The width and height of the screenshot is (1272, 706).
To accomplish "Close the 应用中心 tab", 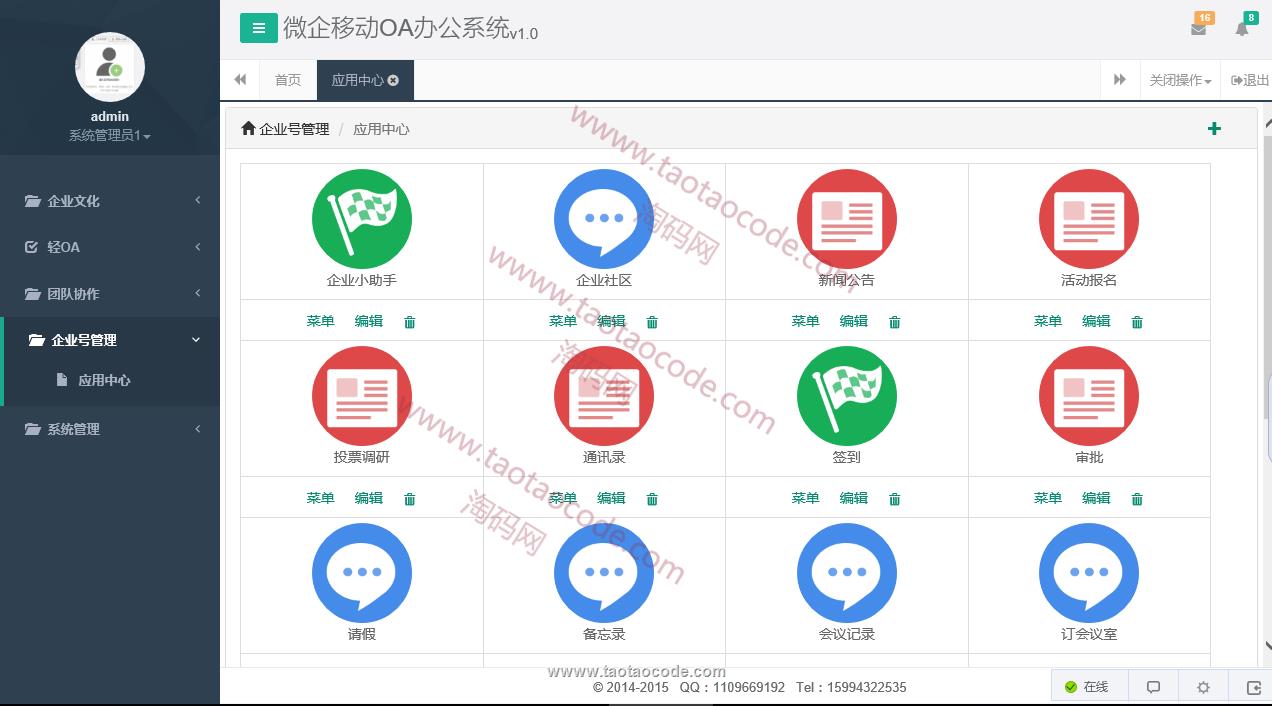I will pos(393,80).
